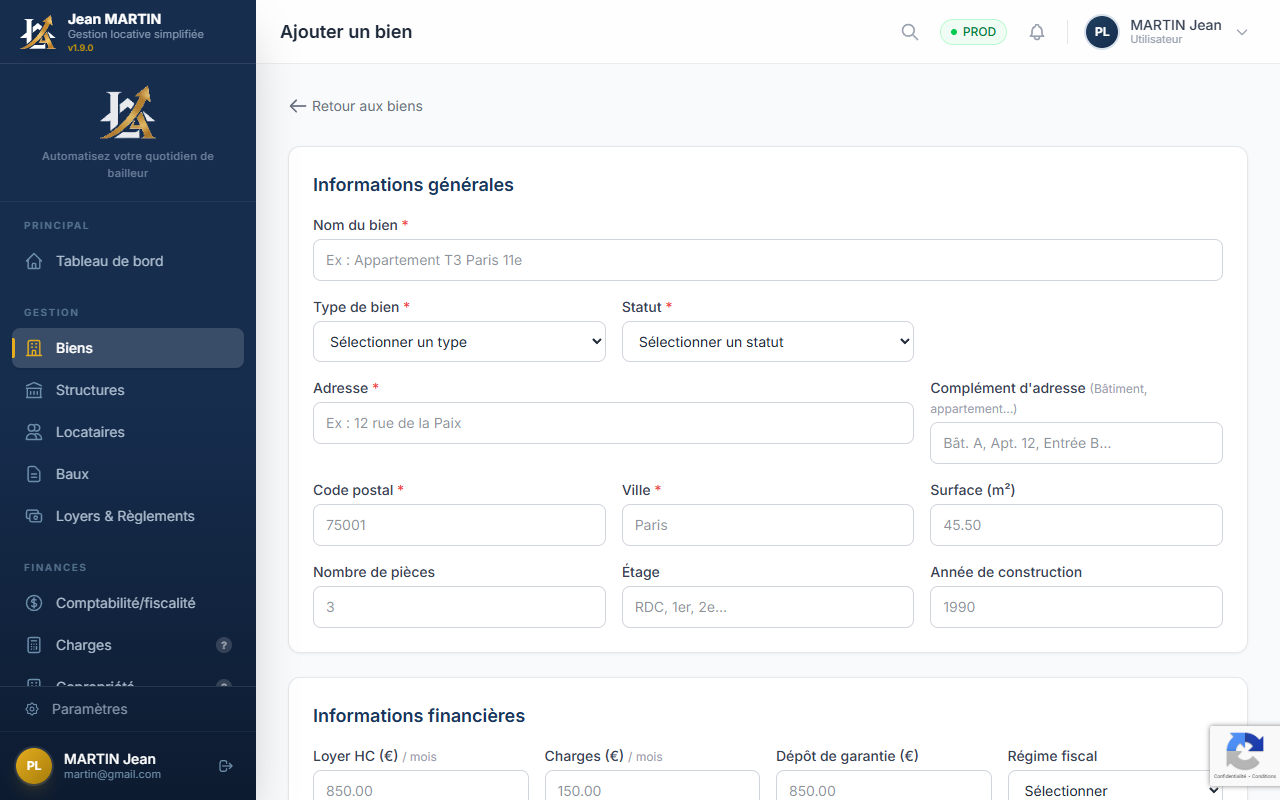This screenshot has width=1280, height=800.
Task: Select the Année de construction field
Action: (1075, 607)
